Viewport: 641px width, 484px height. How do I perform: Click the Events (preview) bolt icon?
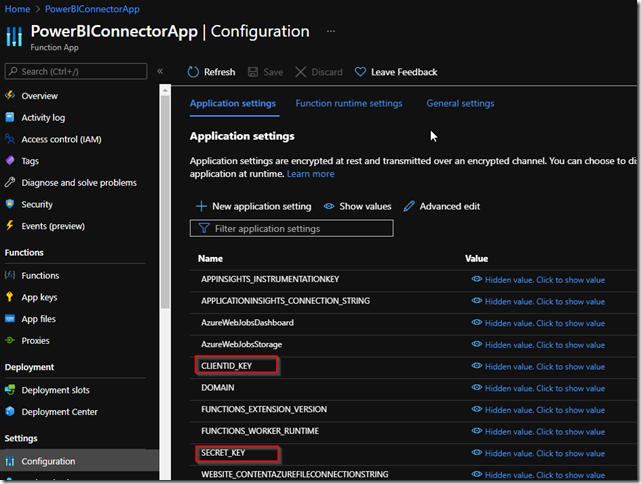[x=10, y=226]
